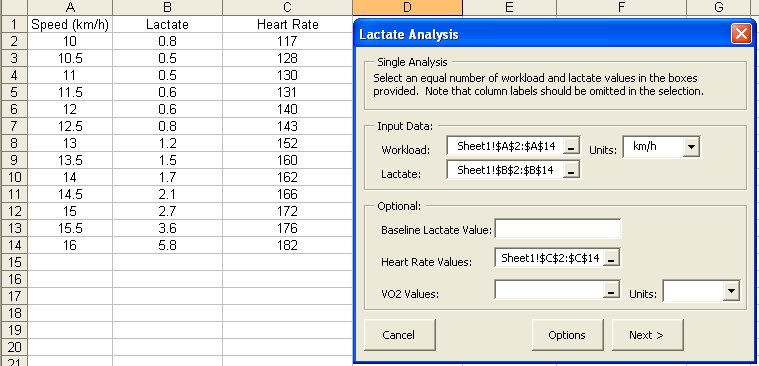Select the lactate cell showing 1.5
This screenshot has height=366, width=759.
(167, 160)
